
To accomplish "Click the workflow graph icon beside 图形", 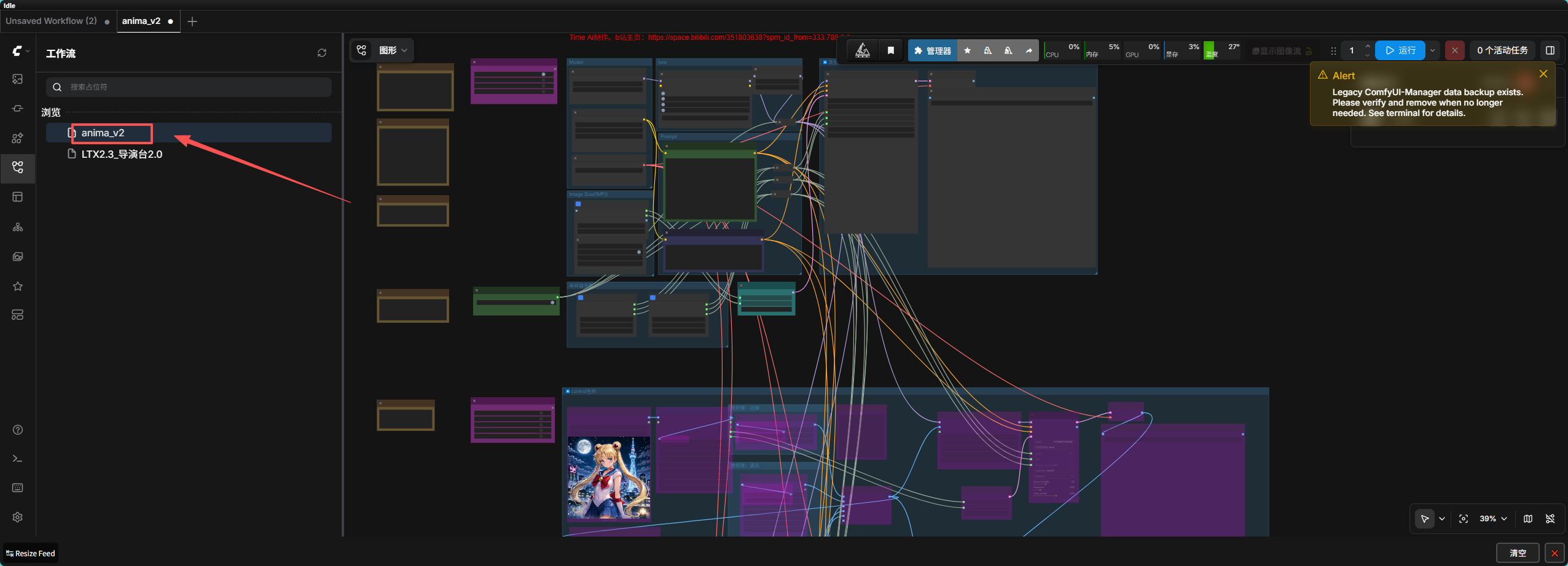I will pyautogui.click(x=362, y=50).
